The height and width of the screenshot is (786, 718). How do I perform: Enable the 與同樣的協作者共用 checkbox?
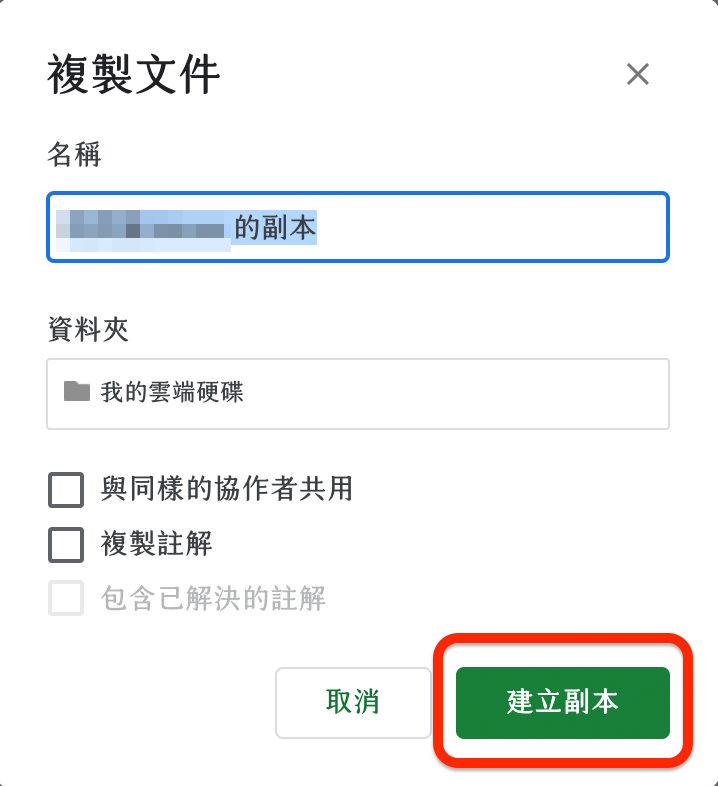pyautogui.click(x=66, y=490)
